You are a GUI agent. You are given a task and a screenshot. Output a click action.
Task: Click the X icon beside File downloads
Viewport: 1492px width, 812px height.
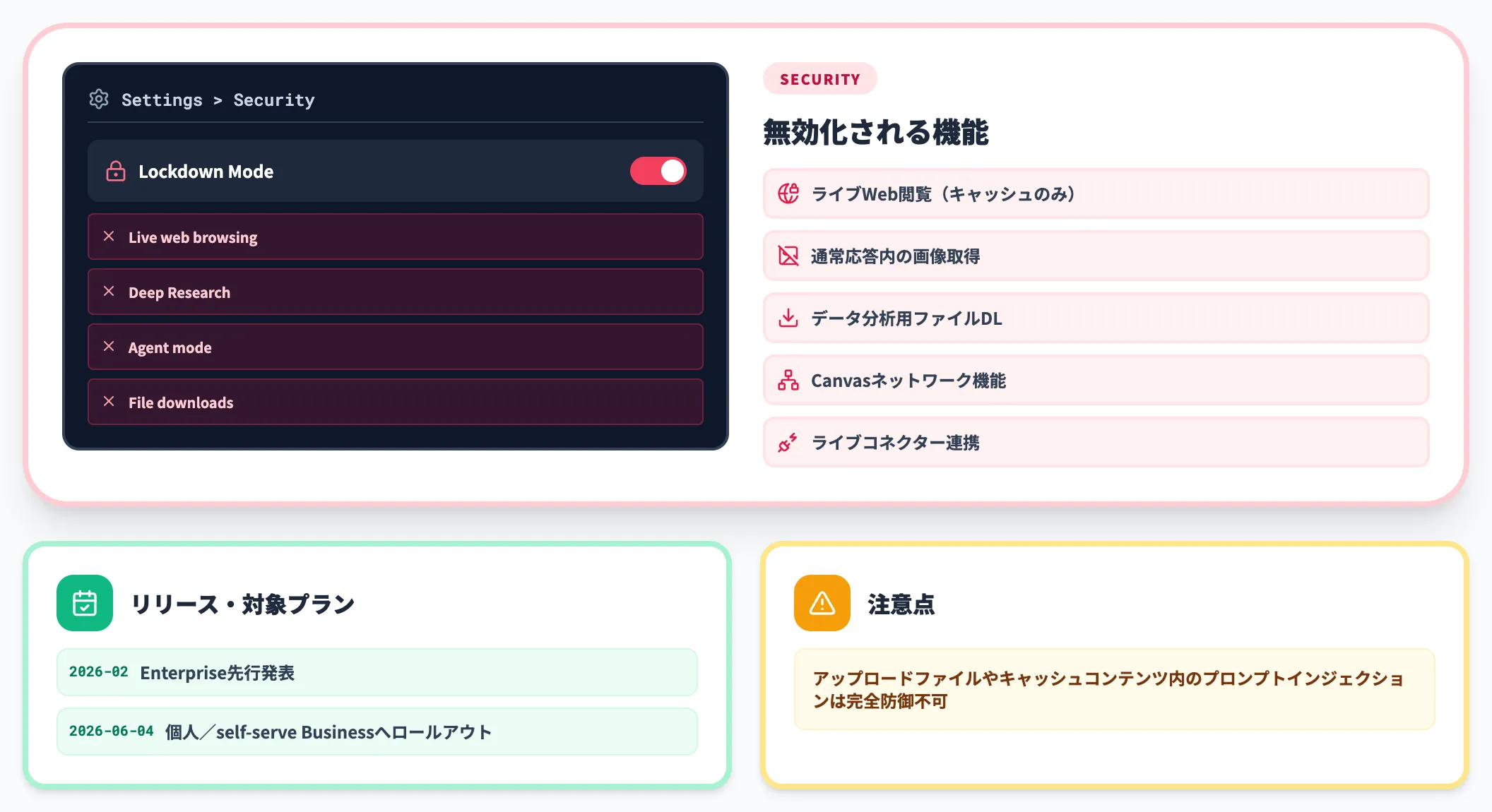pyautogui.click(x=109, y=401)
